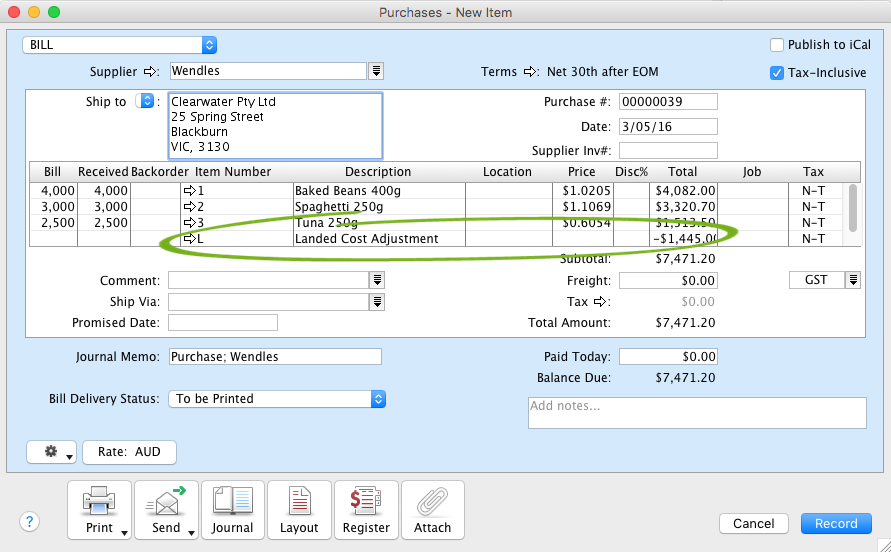Click the Supplier Inv# input field

click(668, 151)
